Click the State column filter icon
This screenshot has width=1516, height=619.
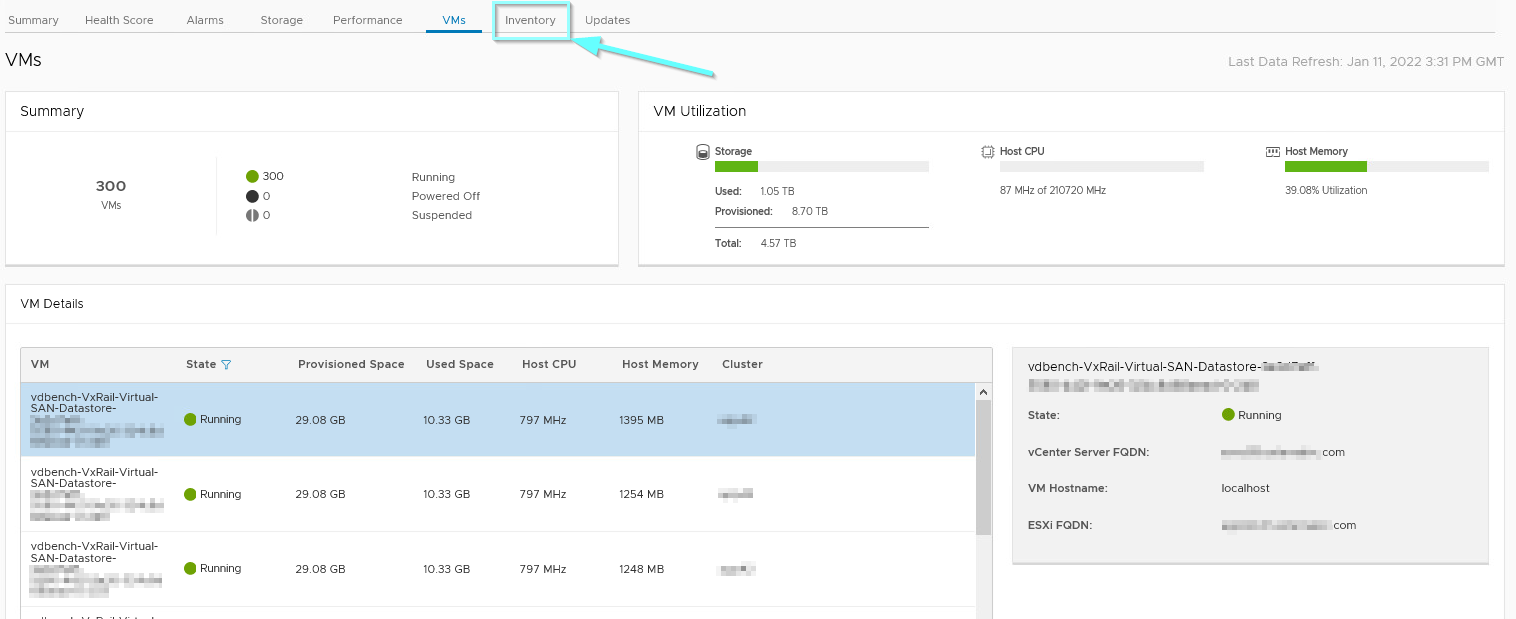pos(226,365)
